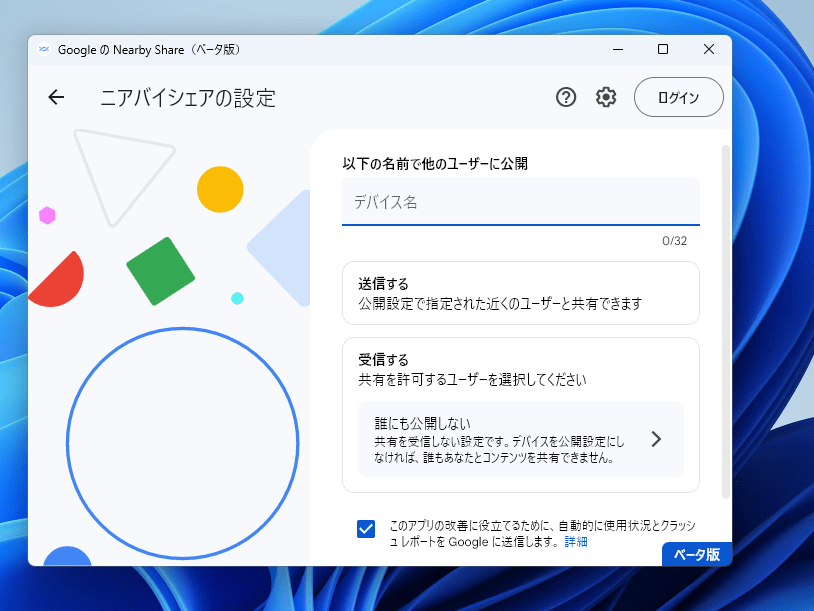The image size is (814, 611).
Task: Click the ニアバイシェアの設定 page title
Action: [187, 98]
